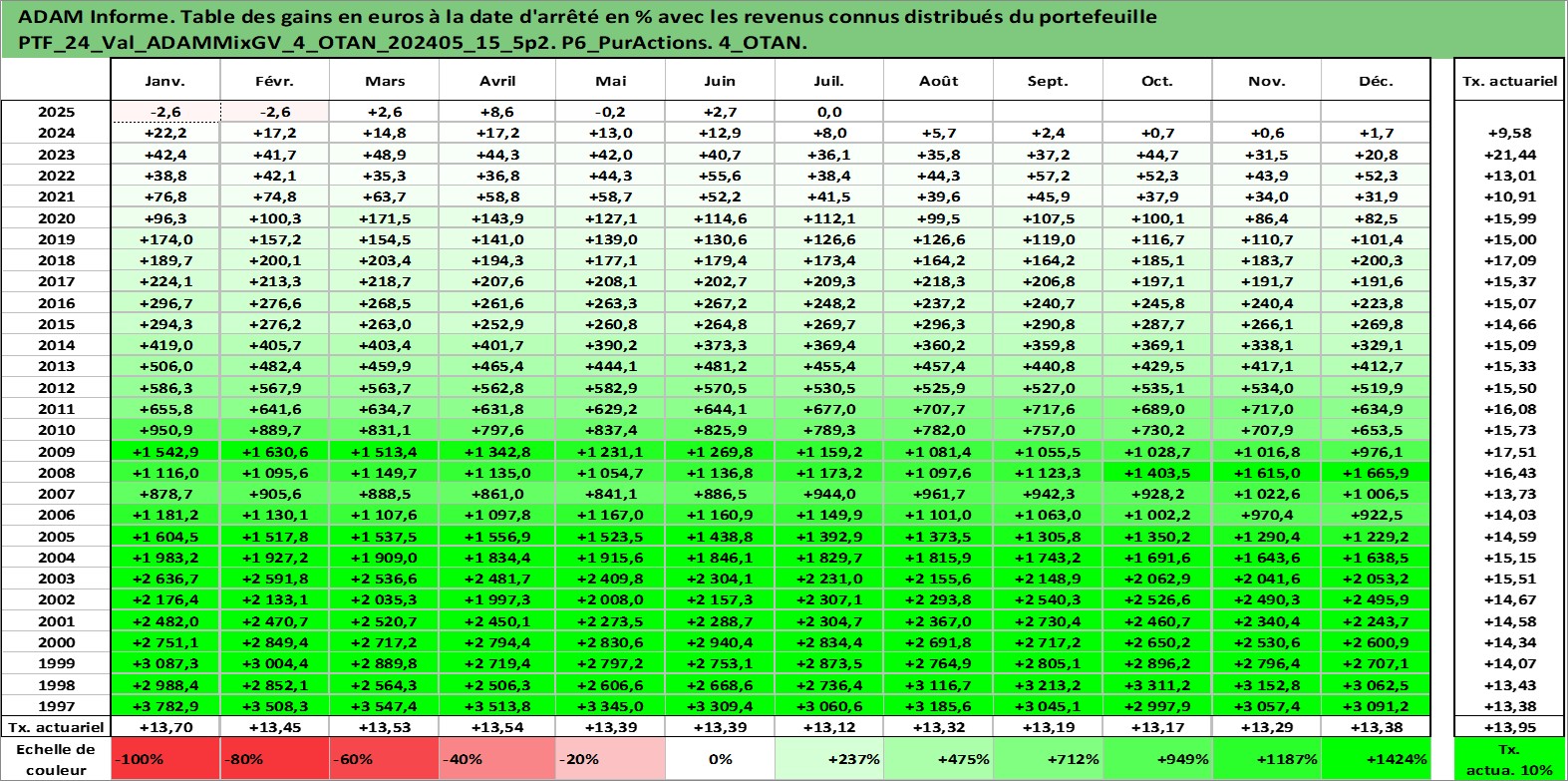Click the 'Juil.' column header

pyautogui.click(x=829, y=81)
